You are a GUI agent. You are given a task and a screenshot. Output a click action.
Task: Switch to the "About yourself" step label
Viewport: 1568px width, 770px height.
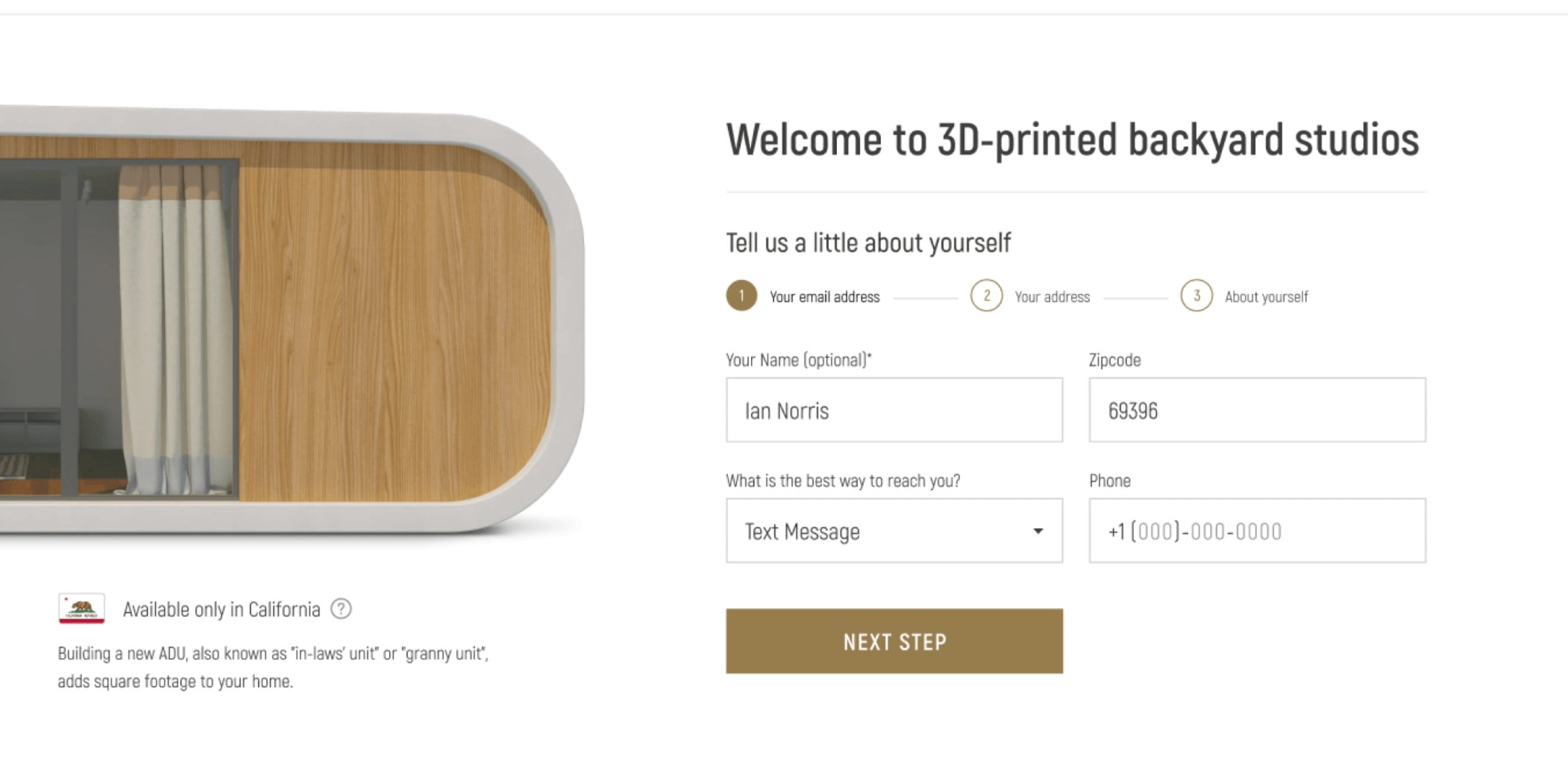pyautogui.click(x=1266, y=297)
